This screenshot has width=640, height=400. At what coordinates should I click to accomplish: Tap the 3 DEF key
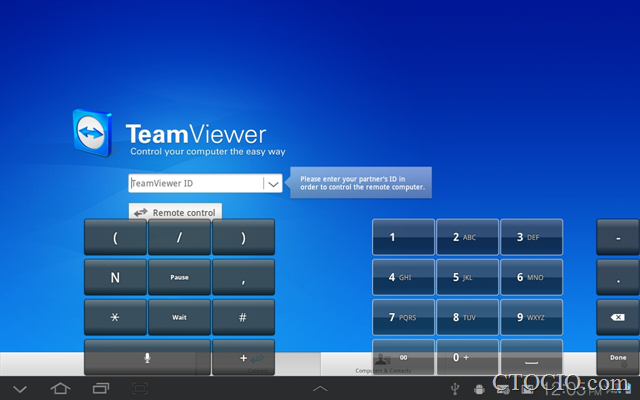(x=531, y=237)
